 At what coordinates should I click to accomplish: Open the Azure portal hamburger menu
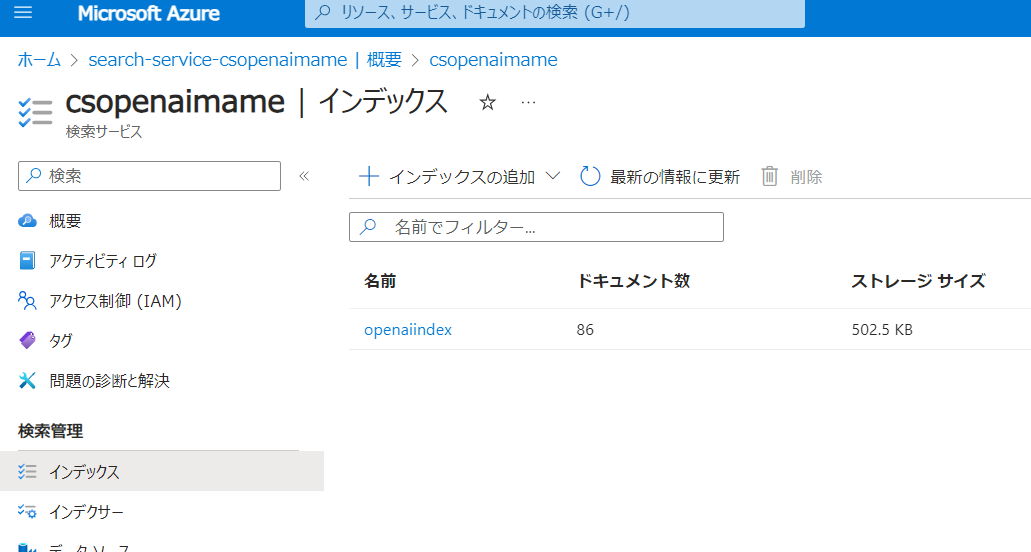23,13
